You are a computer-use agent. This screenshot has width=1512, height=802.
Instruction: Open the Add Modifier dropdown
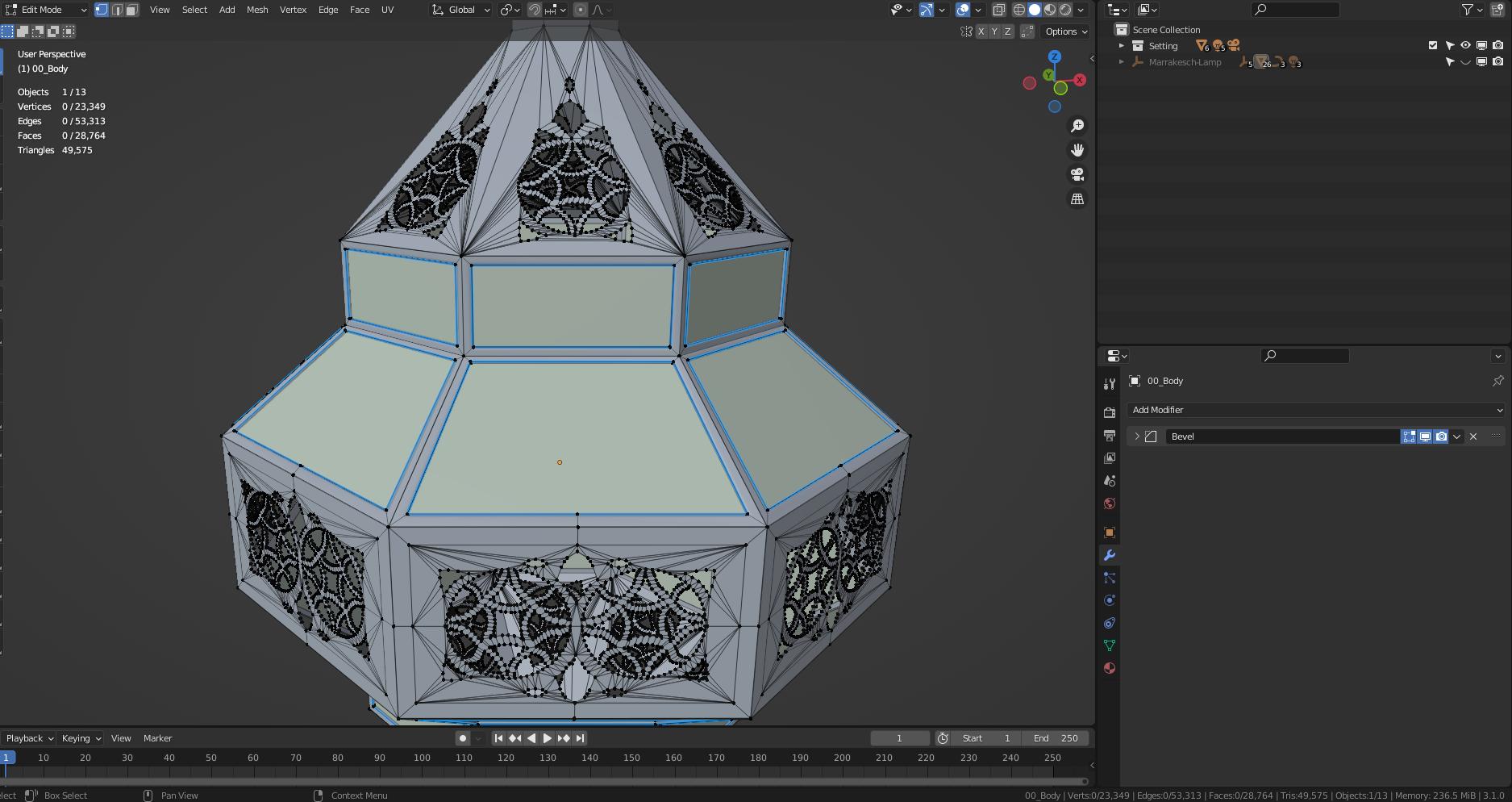pos(1314,410)
